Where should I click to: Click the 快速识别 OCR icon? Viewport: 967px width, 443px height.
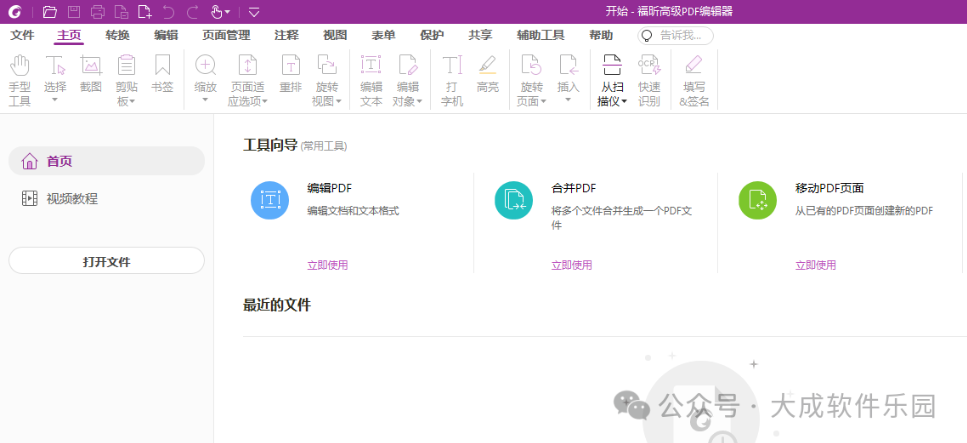pos(649,80)
